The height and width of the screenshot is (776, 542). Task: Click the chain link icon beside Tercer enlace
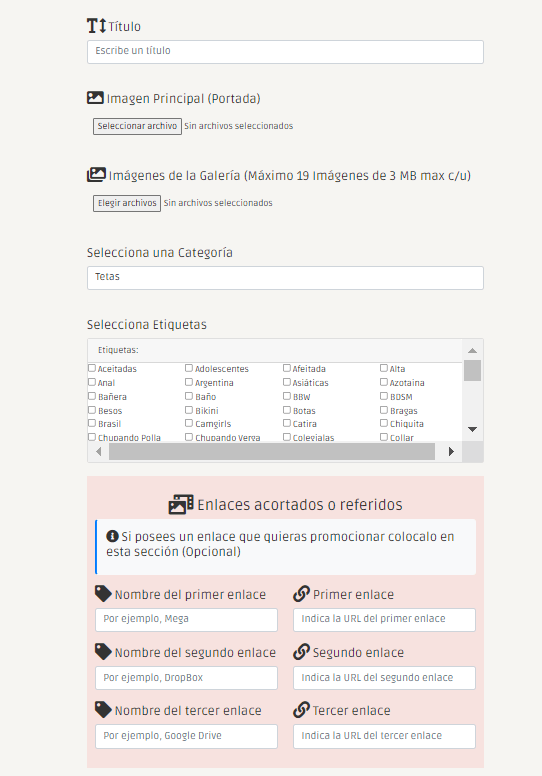point(301,710)
